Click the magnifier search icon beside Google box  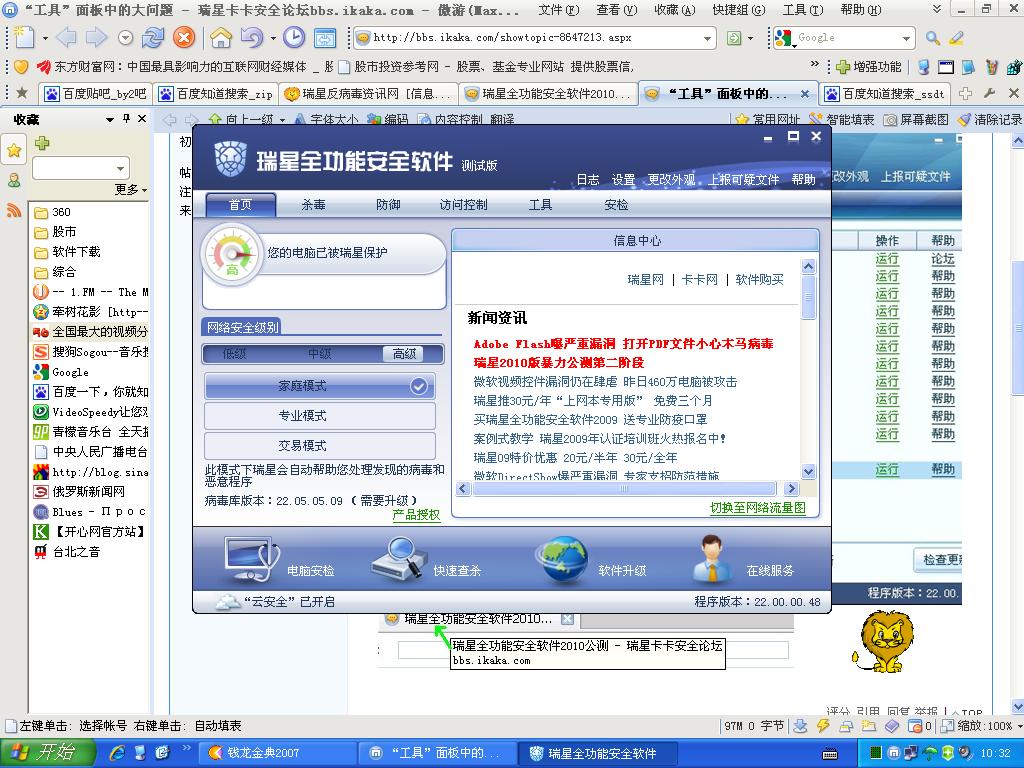(933, 38)
